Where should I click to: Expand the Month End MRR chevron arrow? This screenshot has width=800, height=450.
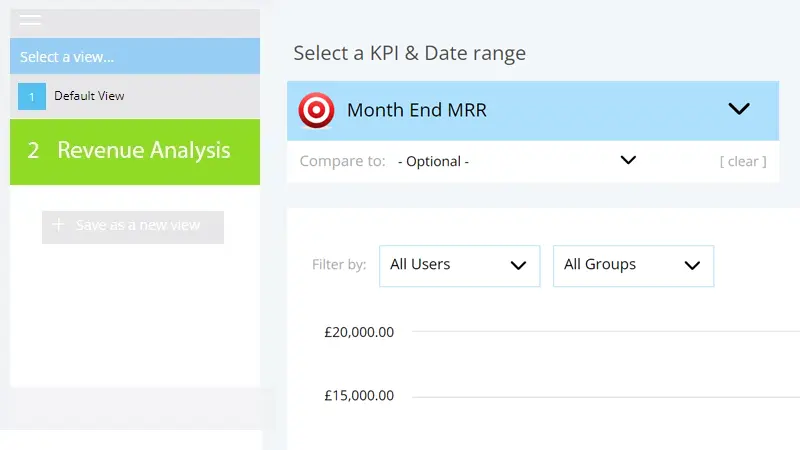point(739,109)
